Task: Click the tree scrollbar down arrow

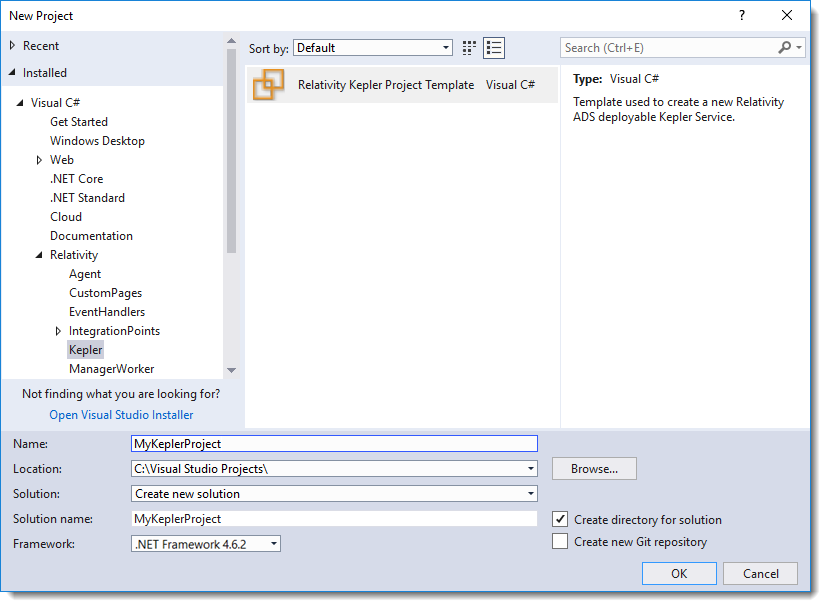Action: point(231,370)
